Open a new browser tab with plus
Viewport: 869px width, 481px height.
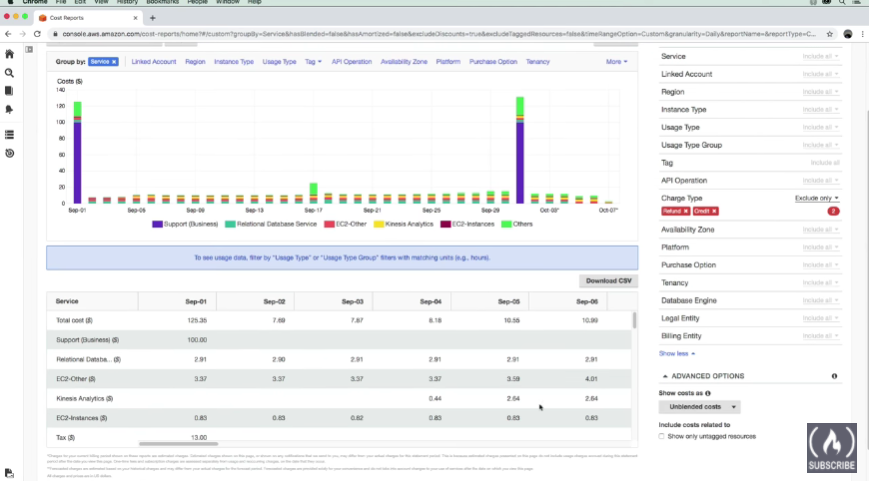(x=152, y=18)
